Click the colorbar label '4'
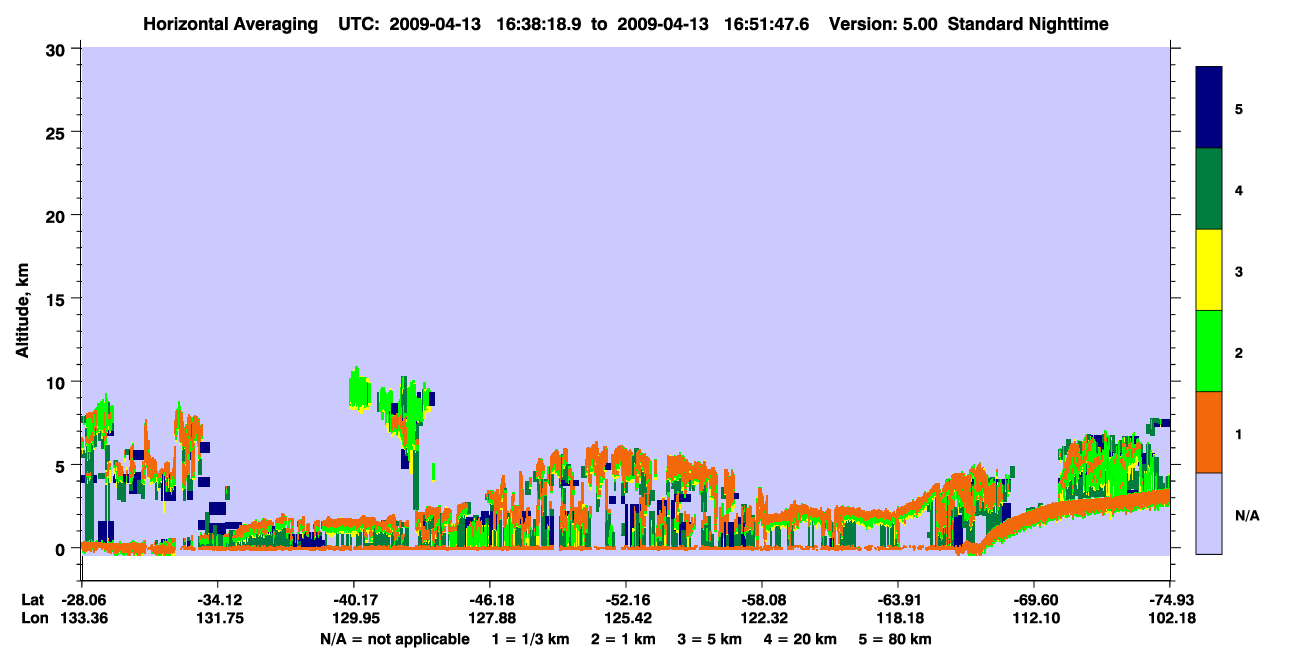The image size is (1300, 667). click(1239, 189)
